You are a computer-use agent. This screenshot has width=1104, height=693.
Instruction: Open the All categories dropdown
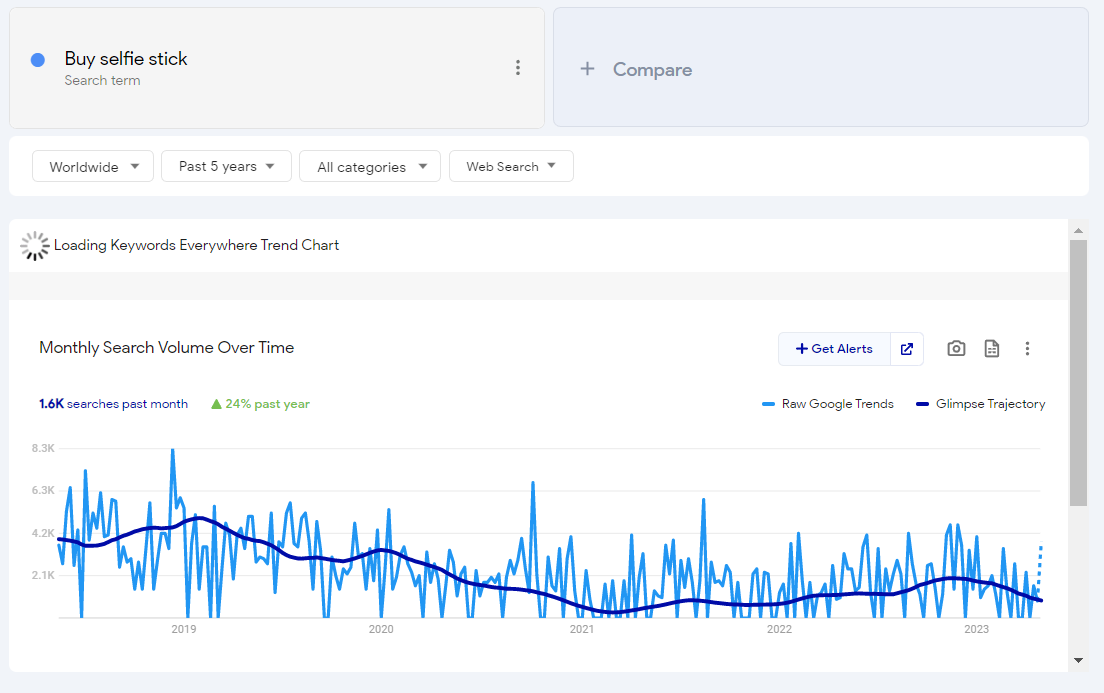point(370,166)
